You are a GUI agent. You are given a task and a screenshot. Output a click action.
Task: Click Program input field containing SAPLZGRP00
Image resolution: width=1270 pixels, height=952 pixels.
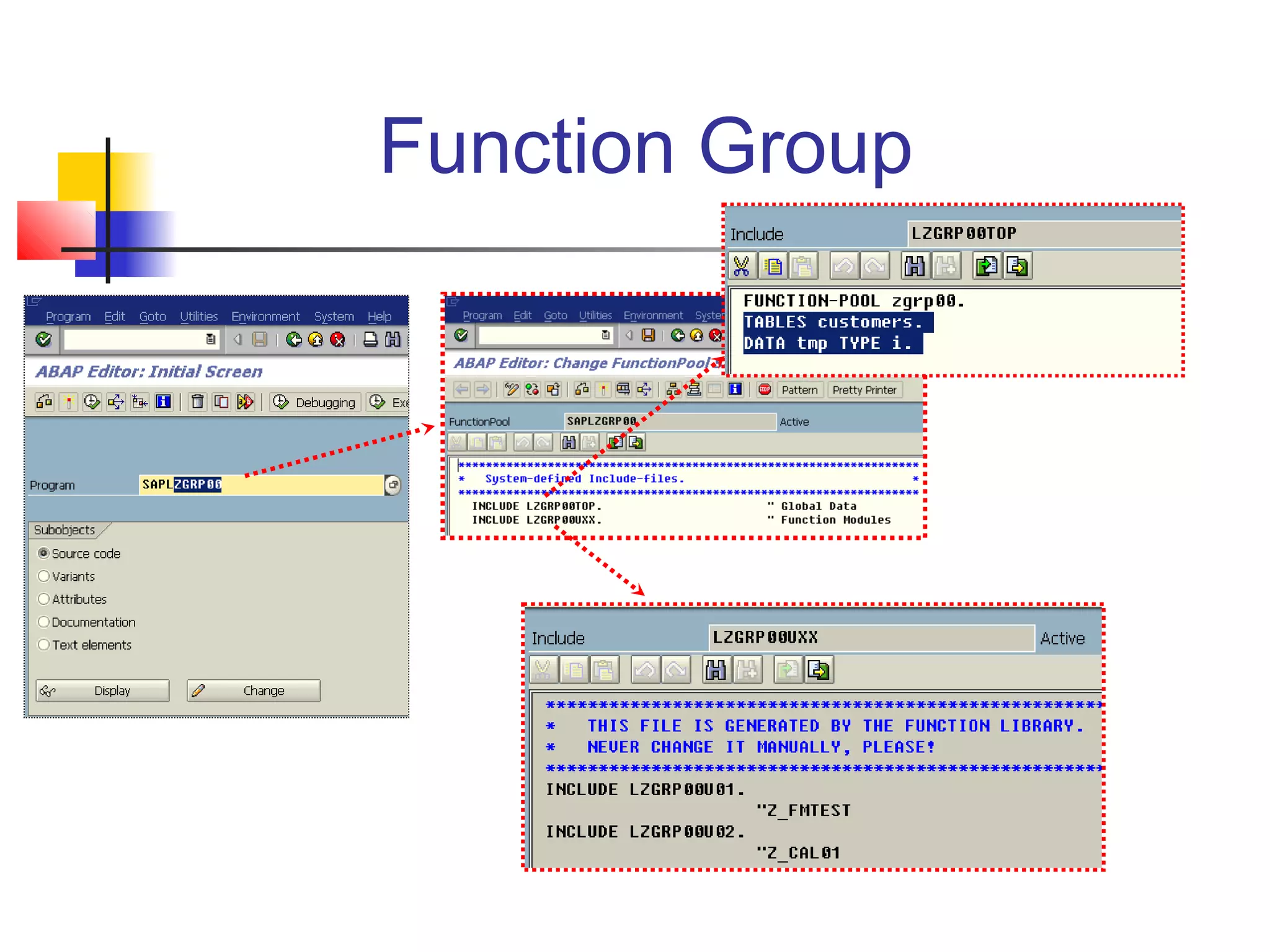coord(261,485)
